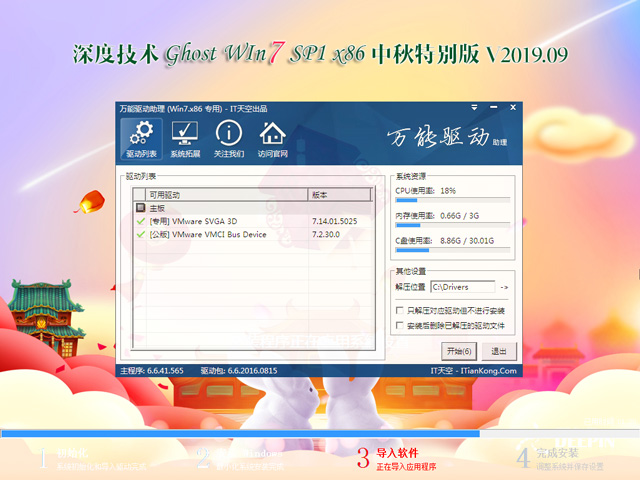Click 驱动包: 6.6.2016.0815 status text
640x480 pixels.
(239, 371)
